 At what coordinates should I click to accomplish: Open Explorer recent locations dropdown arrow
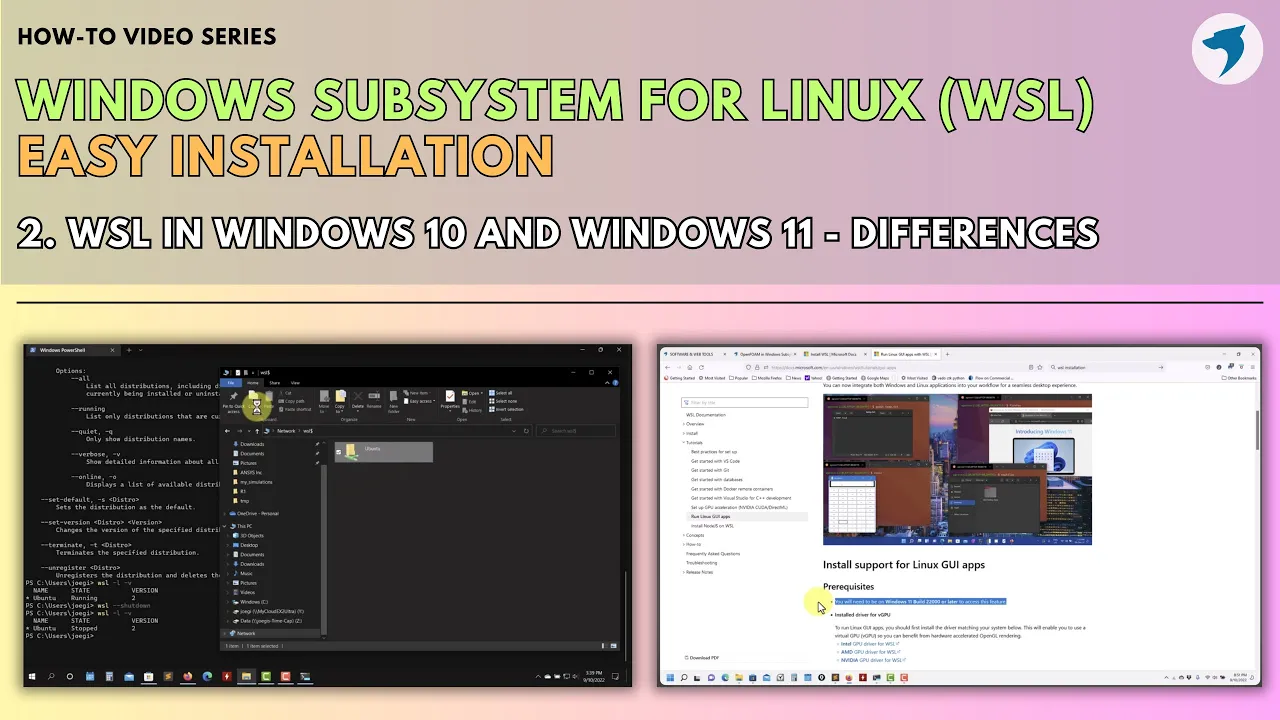pyautogui.click(x=249, y=431)
